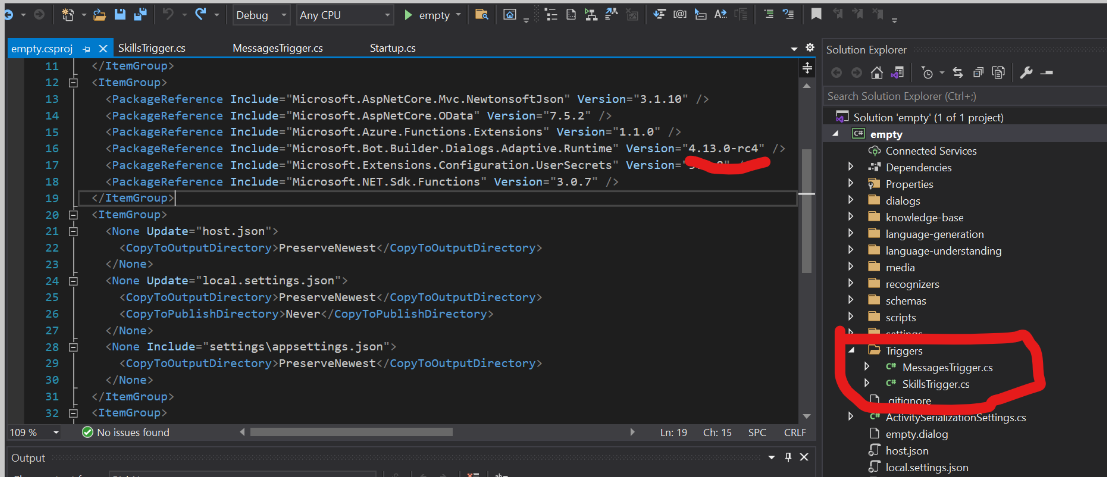Click the Redo arrow icon
Screen dimensions: 1107x477
tap(200, 14)
